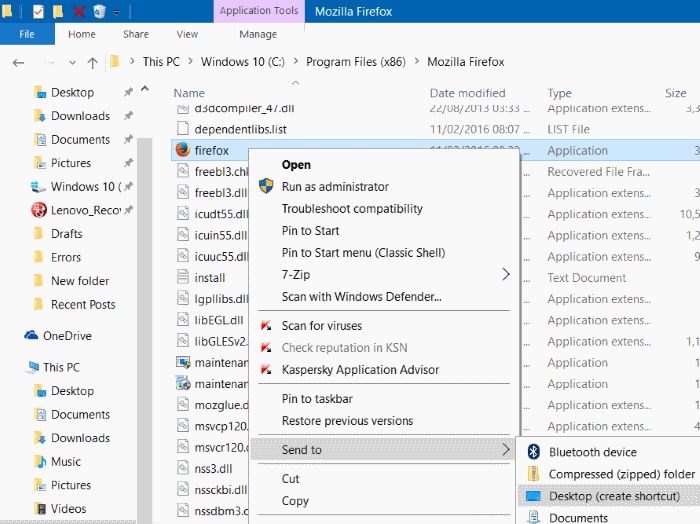Viewport: 700px width, 524px height.
Task: Go back using the back arrow
Action: [18, 62]
